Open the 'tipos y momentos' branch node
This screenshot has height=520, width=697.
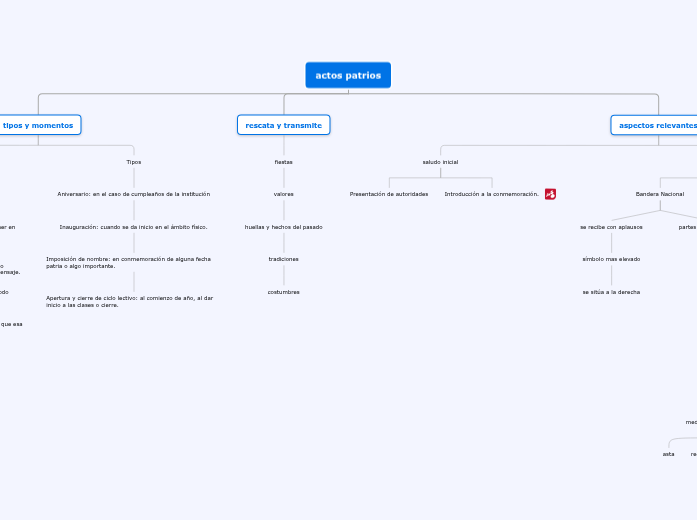click(x=39, y=125)
